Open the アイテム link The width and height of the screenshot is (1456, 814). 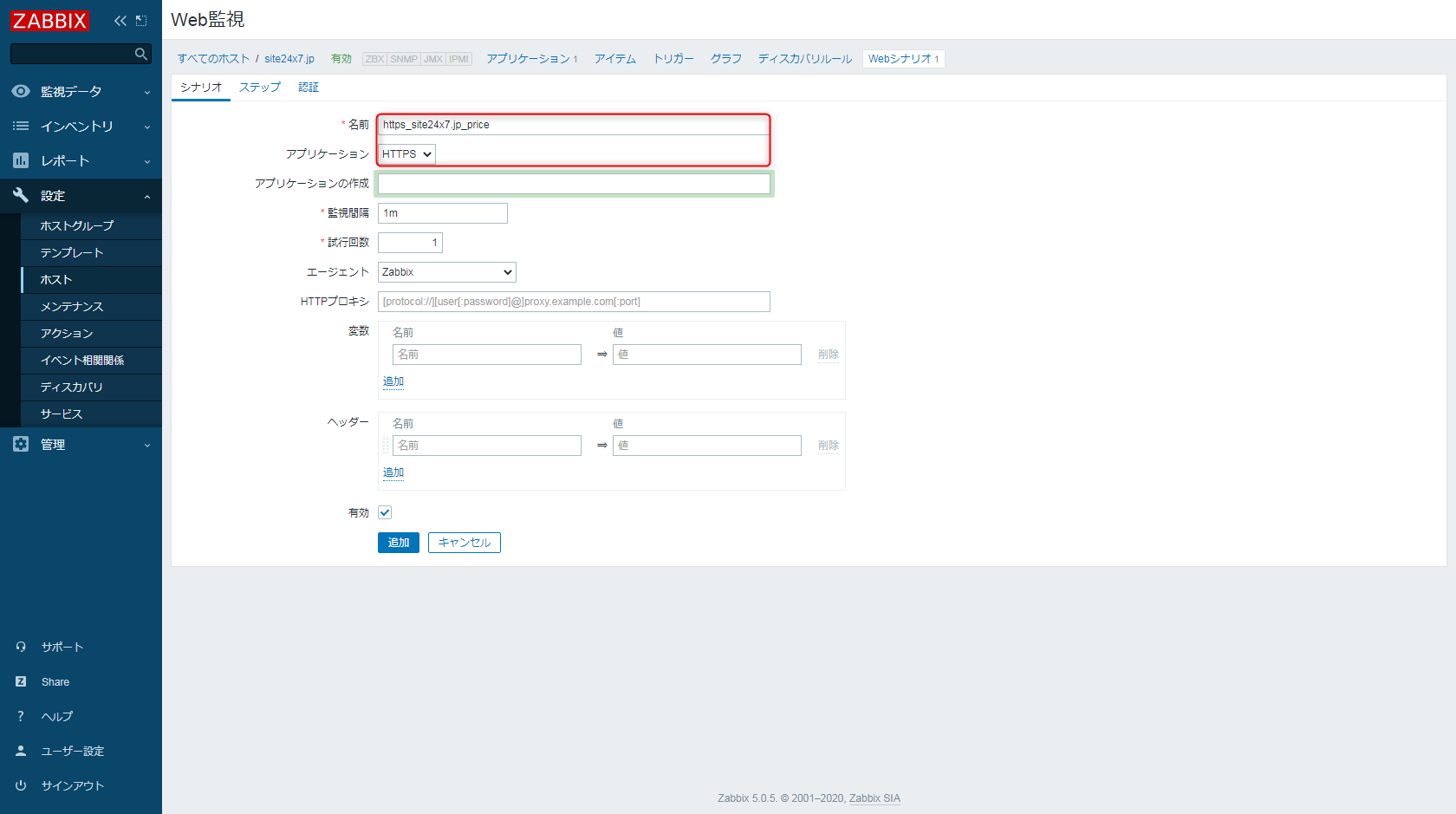[615, 59]
